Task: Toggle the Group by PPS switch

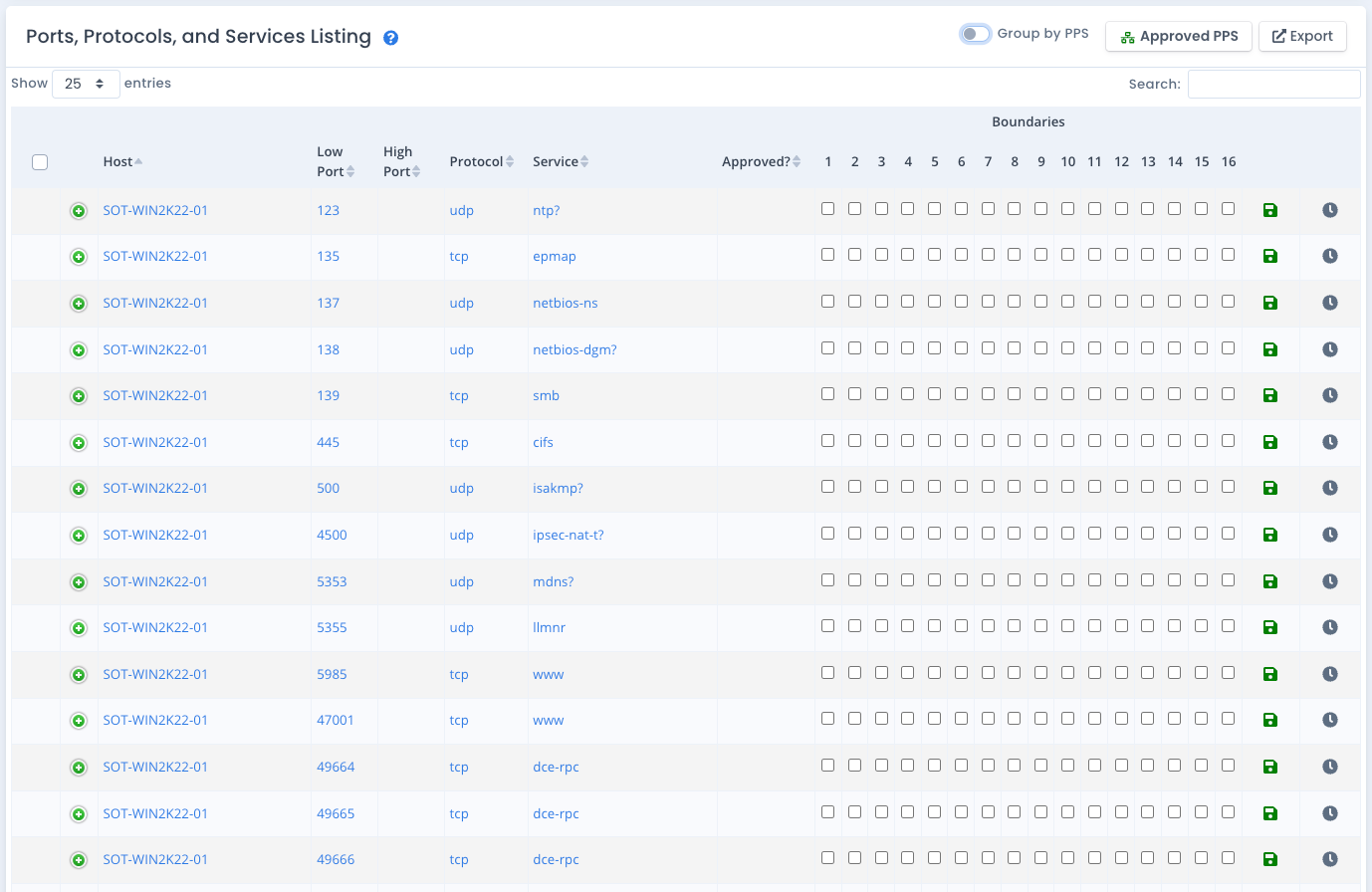Action: tap(976, 34)
